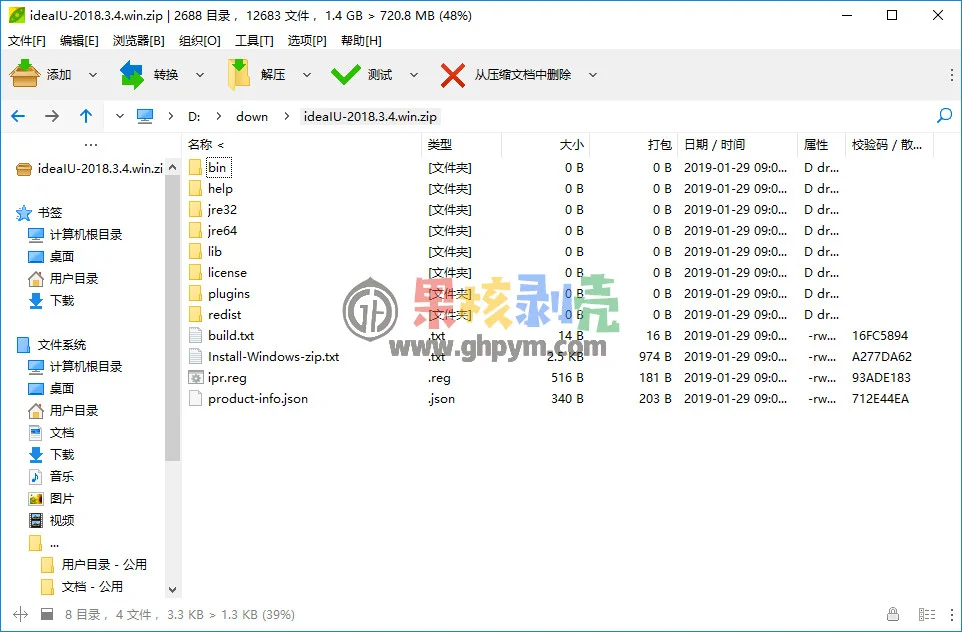
Task: Click the red X delete-from-archive icon
Action: coord(453,75)
